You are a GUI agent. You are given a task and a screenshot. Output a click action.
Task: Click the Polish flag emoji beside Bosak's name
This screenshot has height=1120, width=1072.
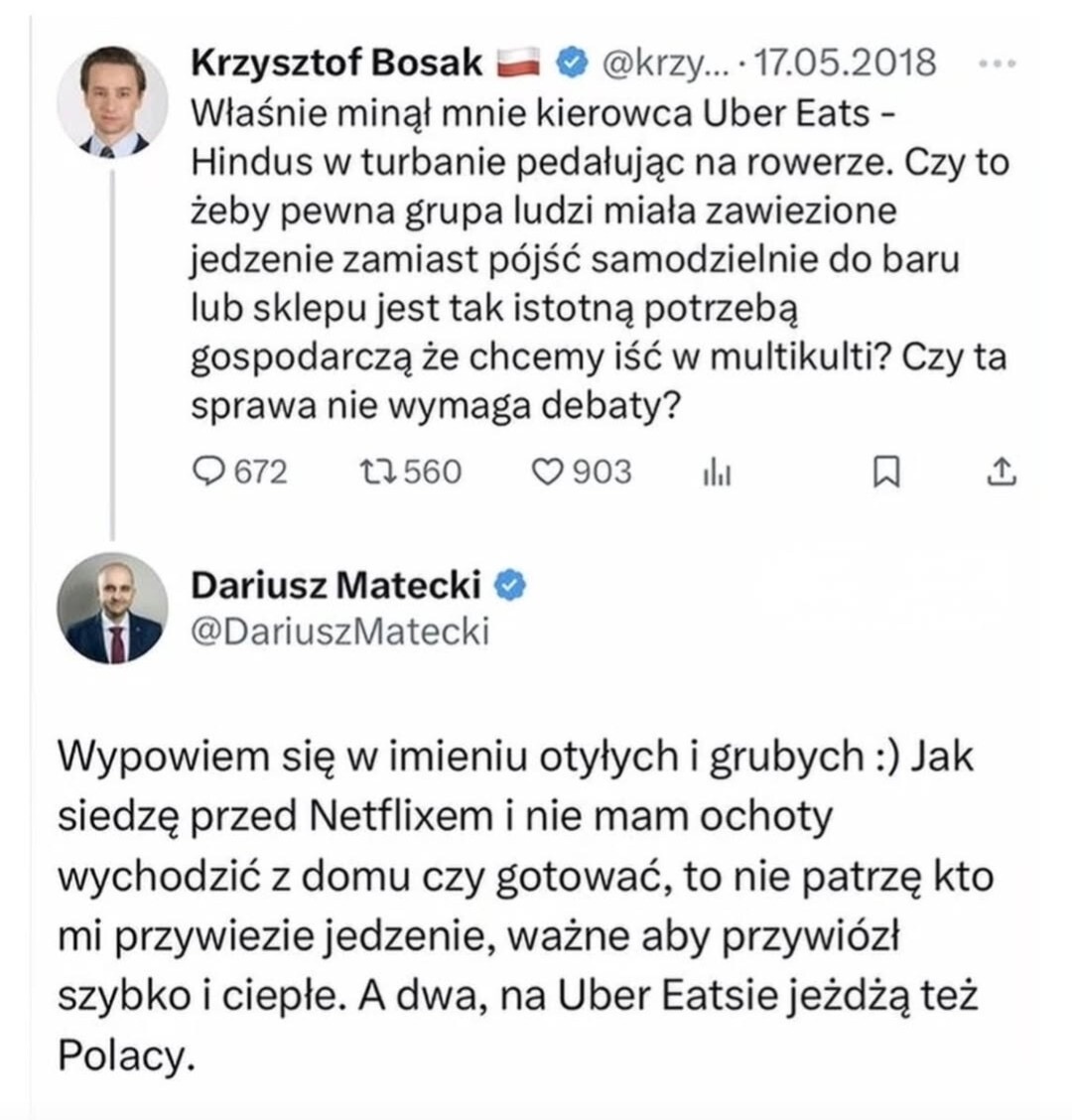[519, 64]
